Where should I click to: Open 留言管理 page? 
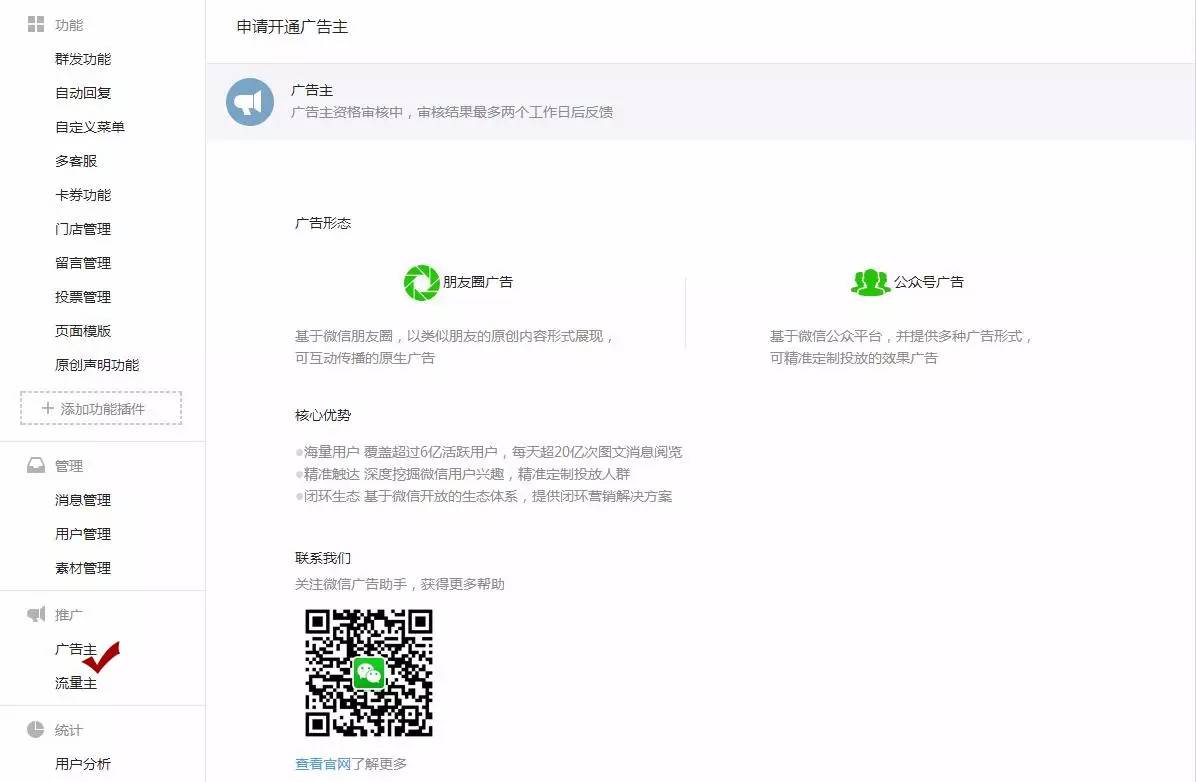click(x=83, y=263)
